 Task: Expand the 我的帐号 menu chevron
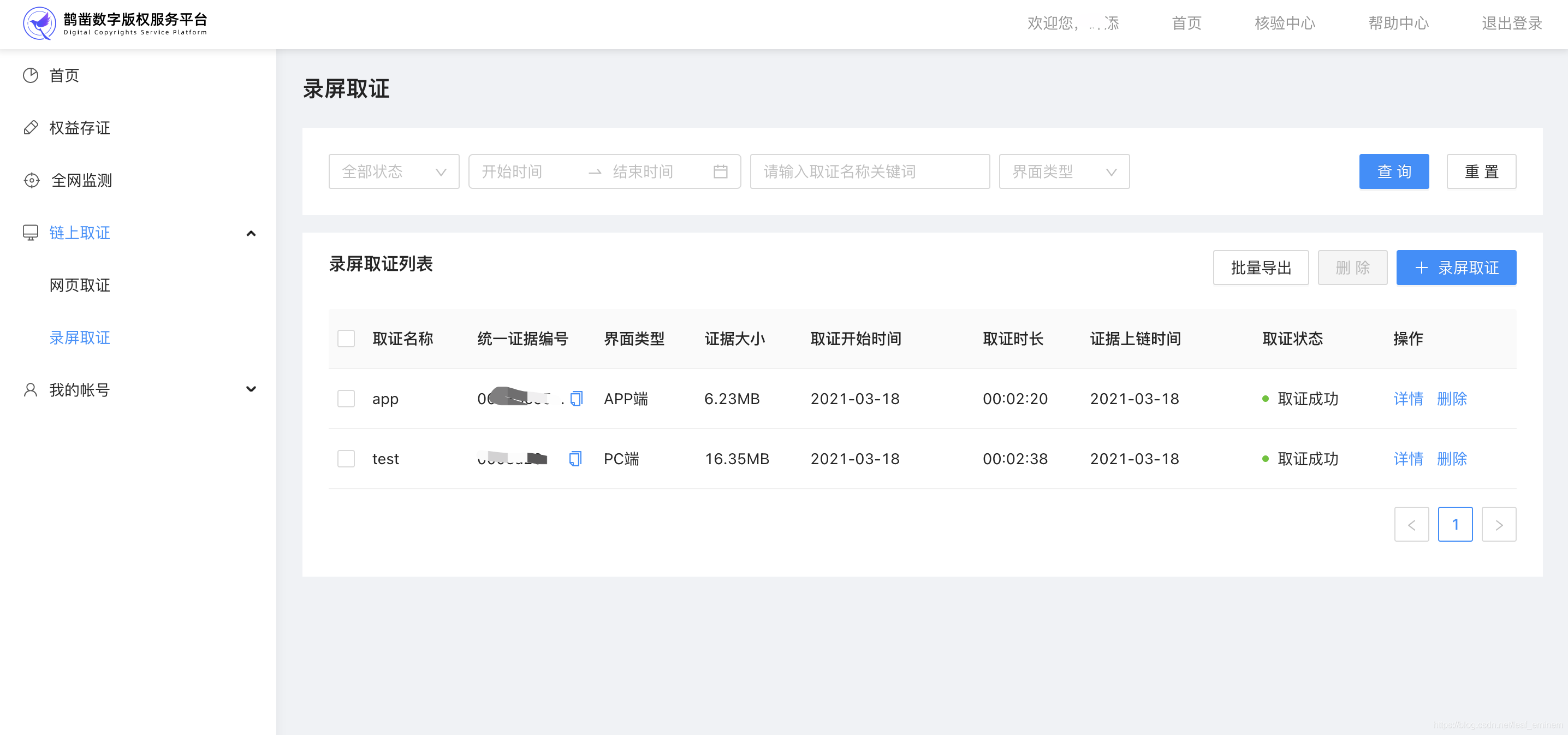[251, 389]
